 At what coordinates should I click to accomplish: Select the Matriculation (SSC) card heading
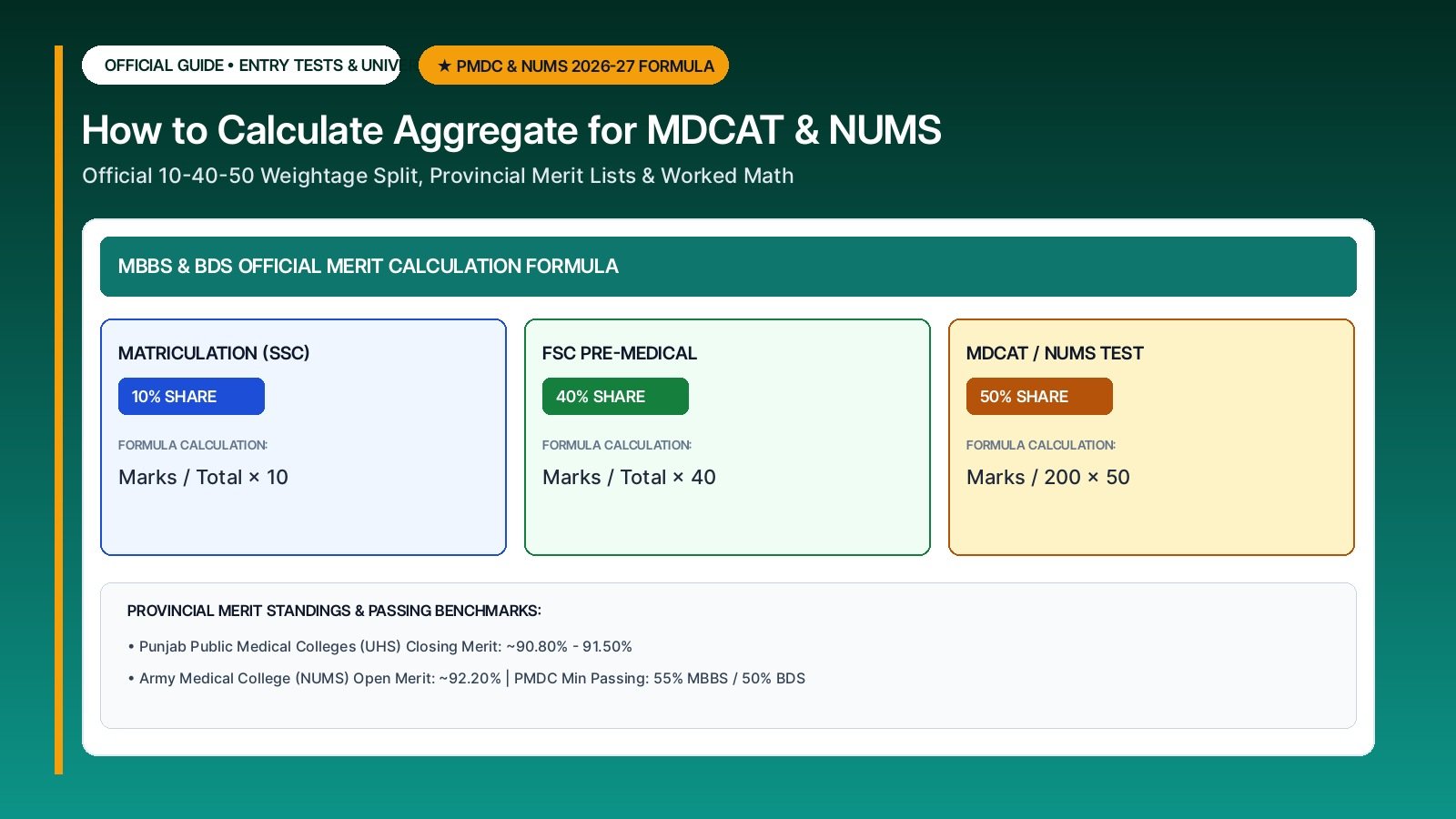pos(214,353)
